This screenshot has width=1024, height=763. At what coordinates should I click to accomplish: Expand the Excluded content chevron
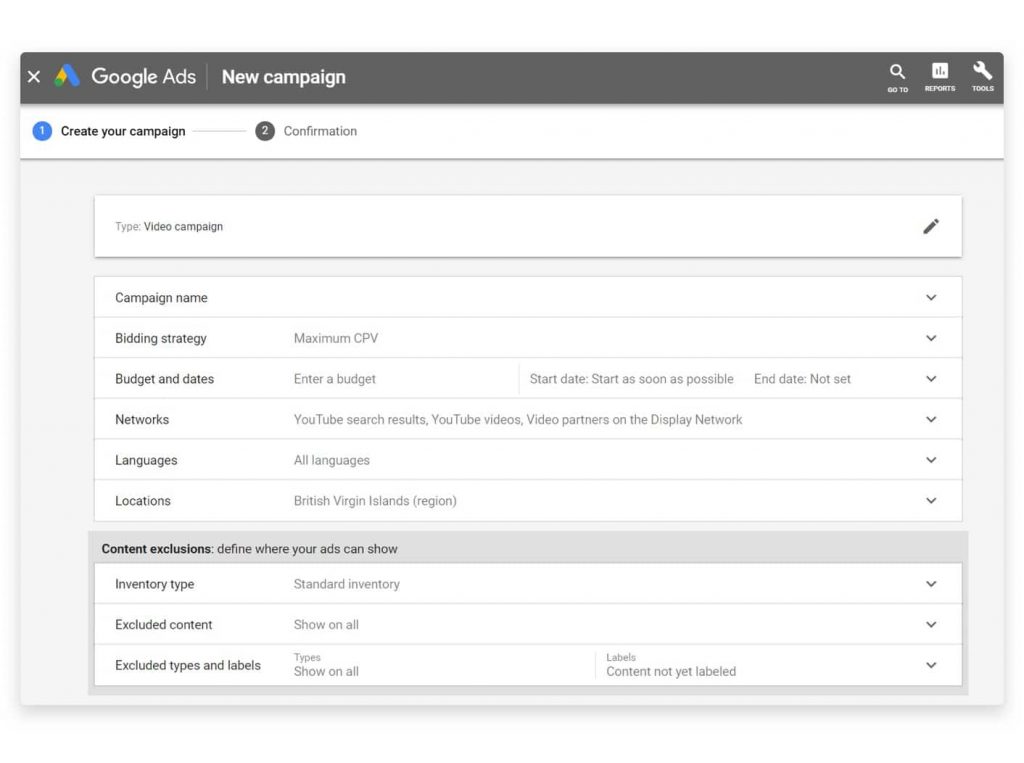click(x=931, y=625)
